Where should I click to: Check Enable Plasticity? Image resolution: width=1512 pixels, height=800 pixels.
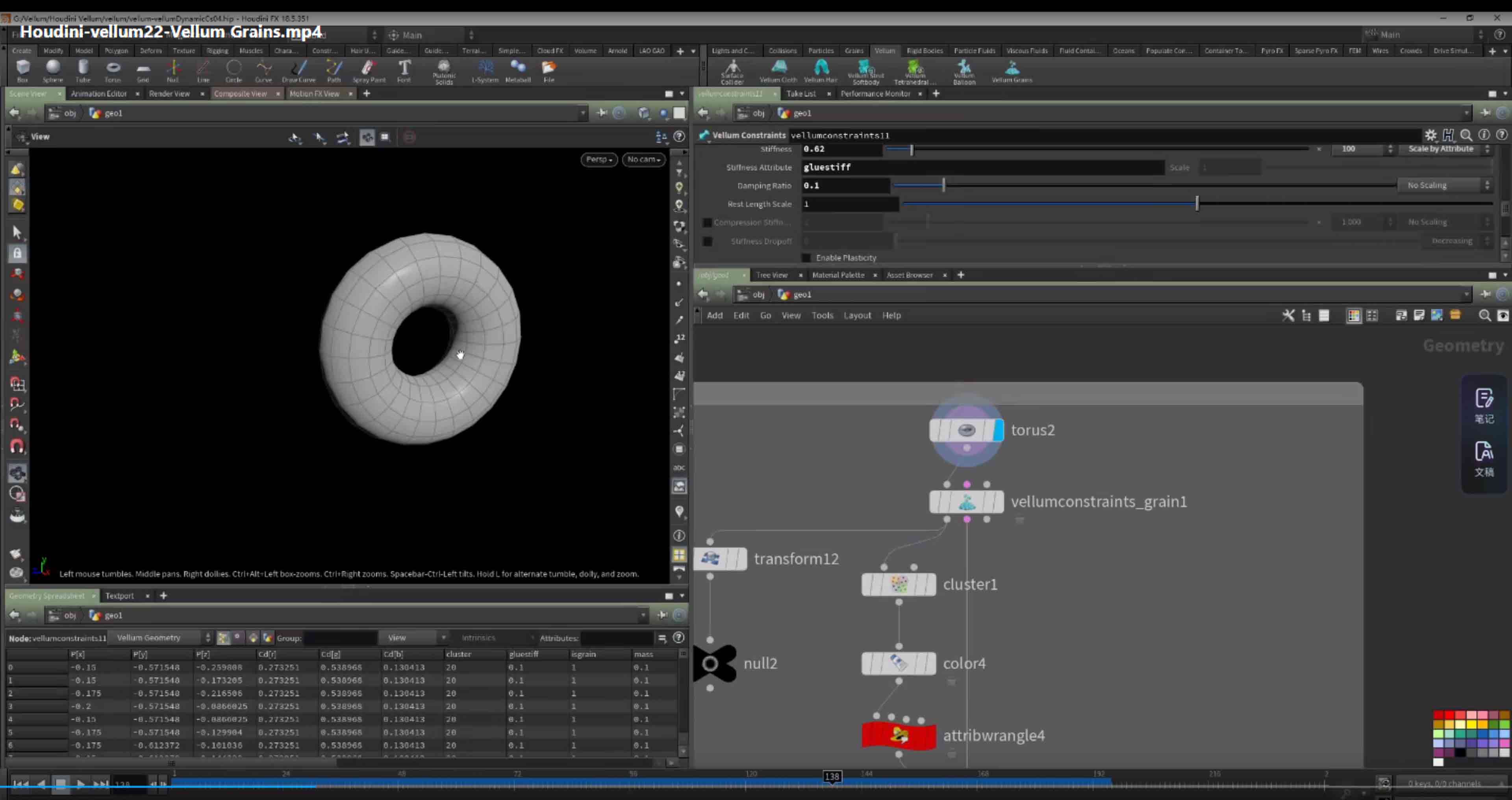point(806,258)
